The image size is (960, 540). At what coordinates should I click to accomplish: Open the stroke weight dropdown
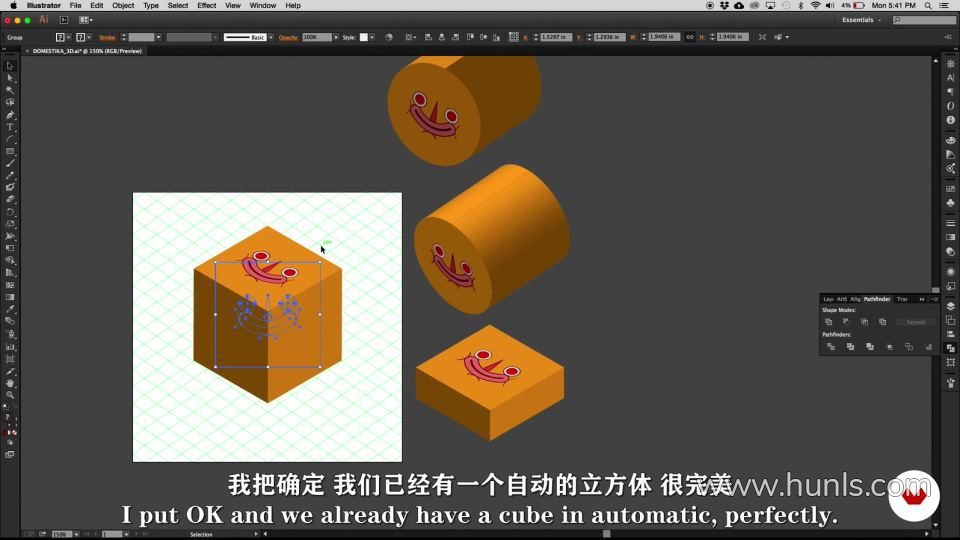(x=158, y=37)
